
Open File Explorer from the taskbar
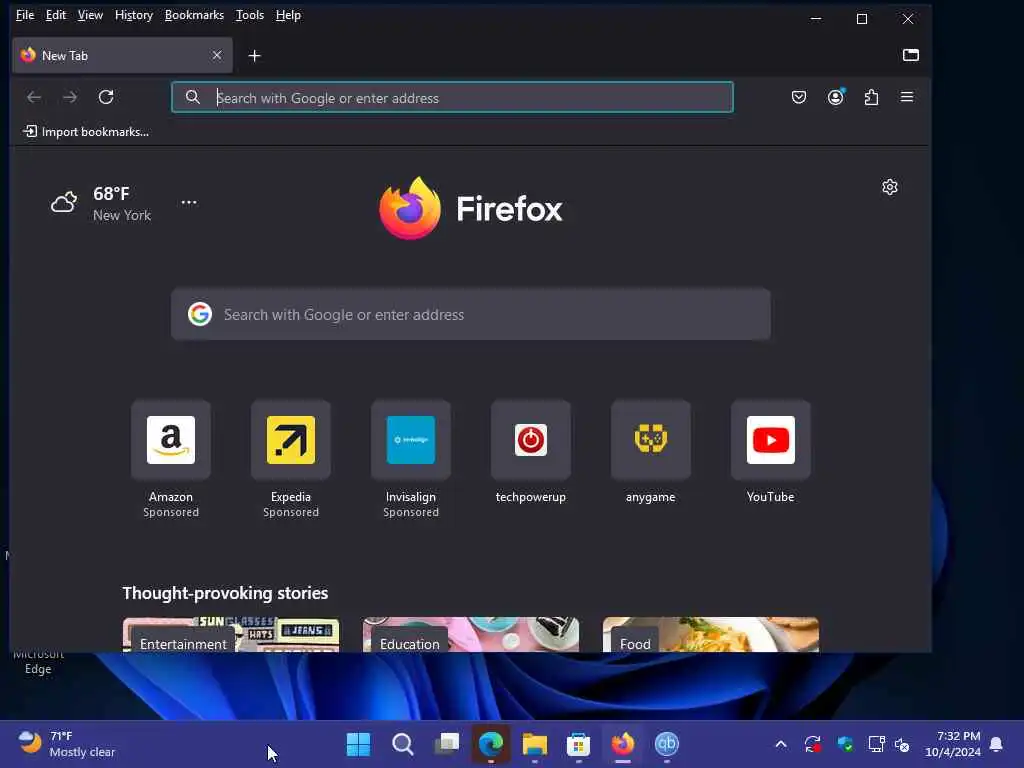535,744
